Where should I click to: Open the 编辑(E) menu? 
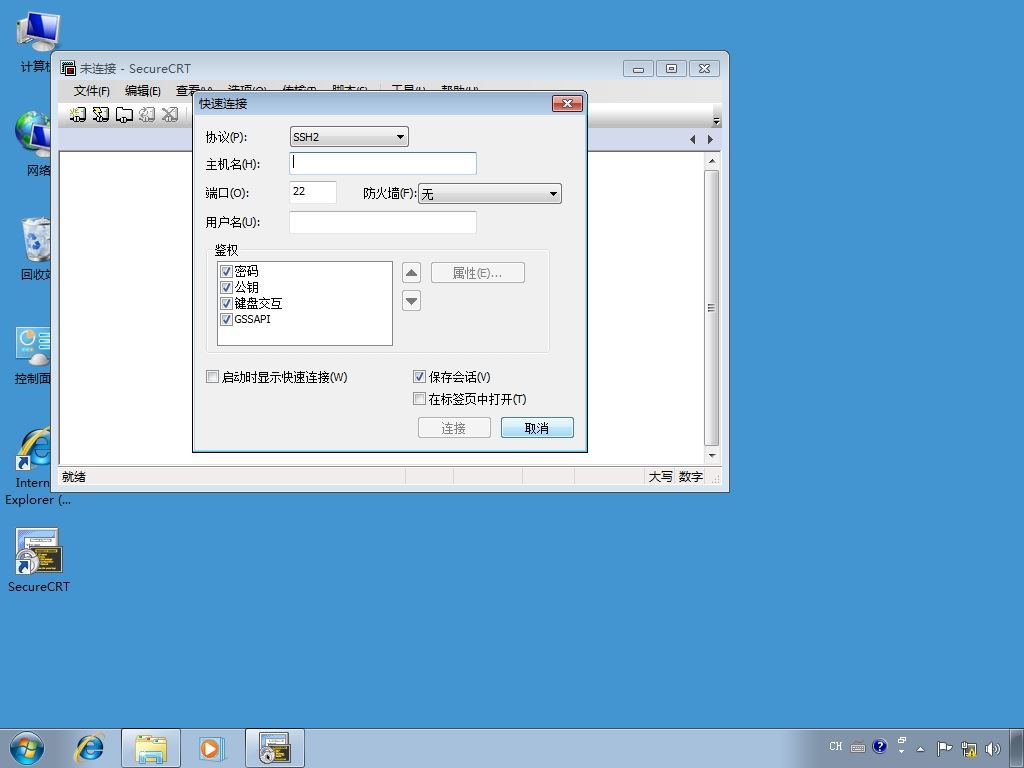142,91
